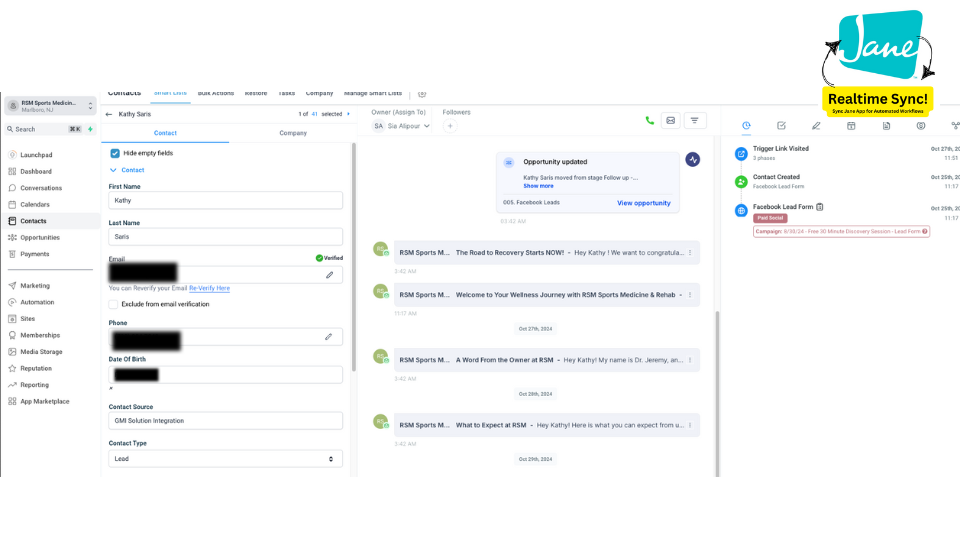
Task: Click the round activity pulse icon
Action: pos(692,160)
